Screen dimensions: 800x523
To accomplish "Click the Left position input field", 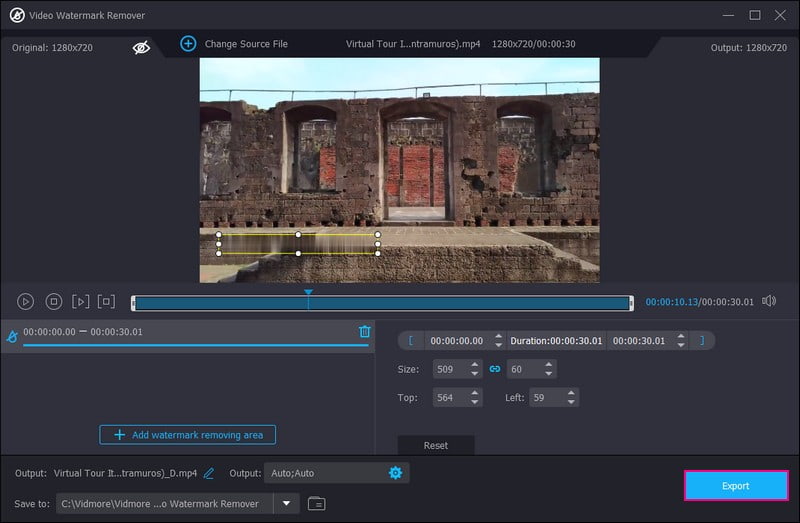I will click(x=542, y=398).
